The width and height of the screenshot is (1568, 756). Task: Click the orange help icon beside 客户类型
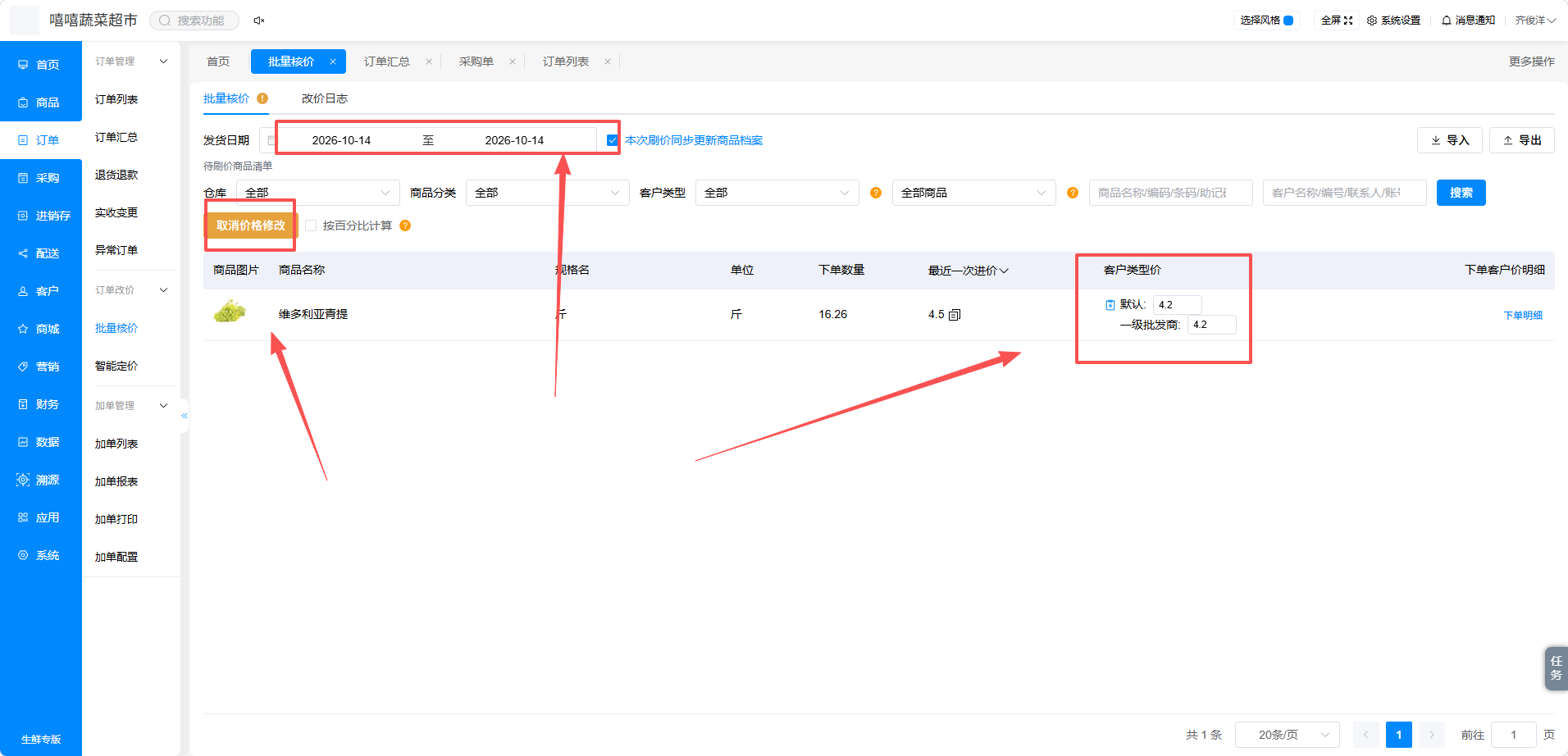[x=876, y=193]
